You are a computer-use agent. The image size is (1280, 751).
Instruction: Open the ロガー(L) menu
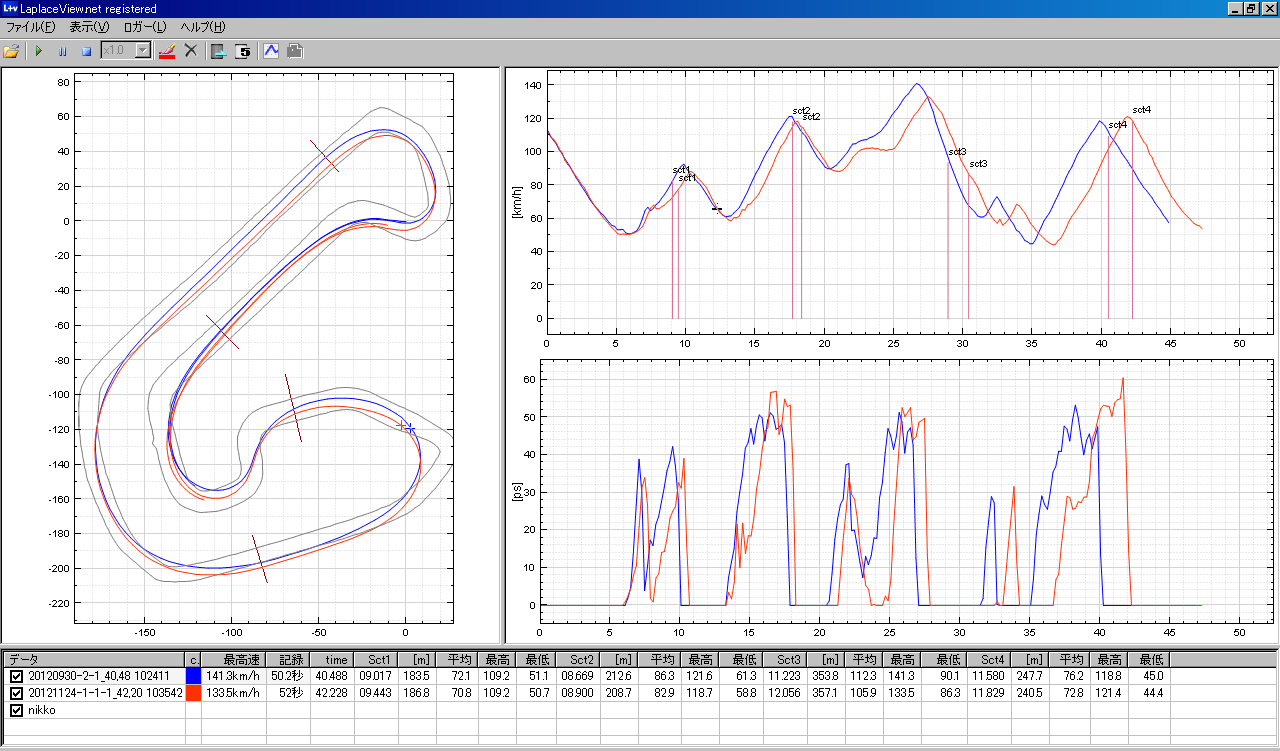coord(145,27)
